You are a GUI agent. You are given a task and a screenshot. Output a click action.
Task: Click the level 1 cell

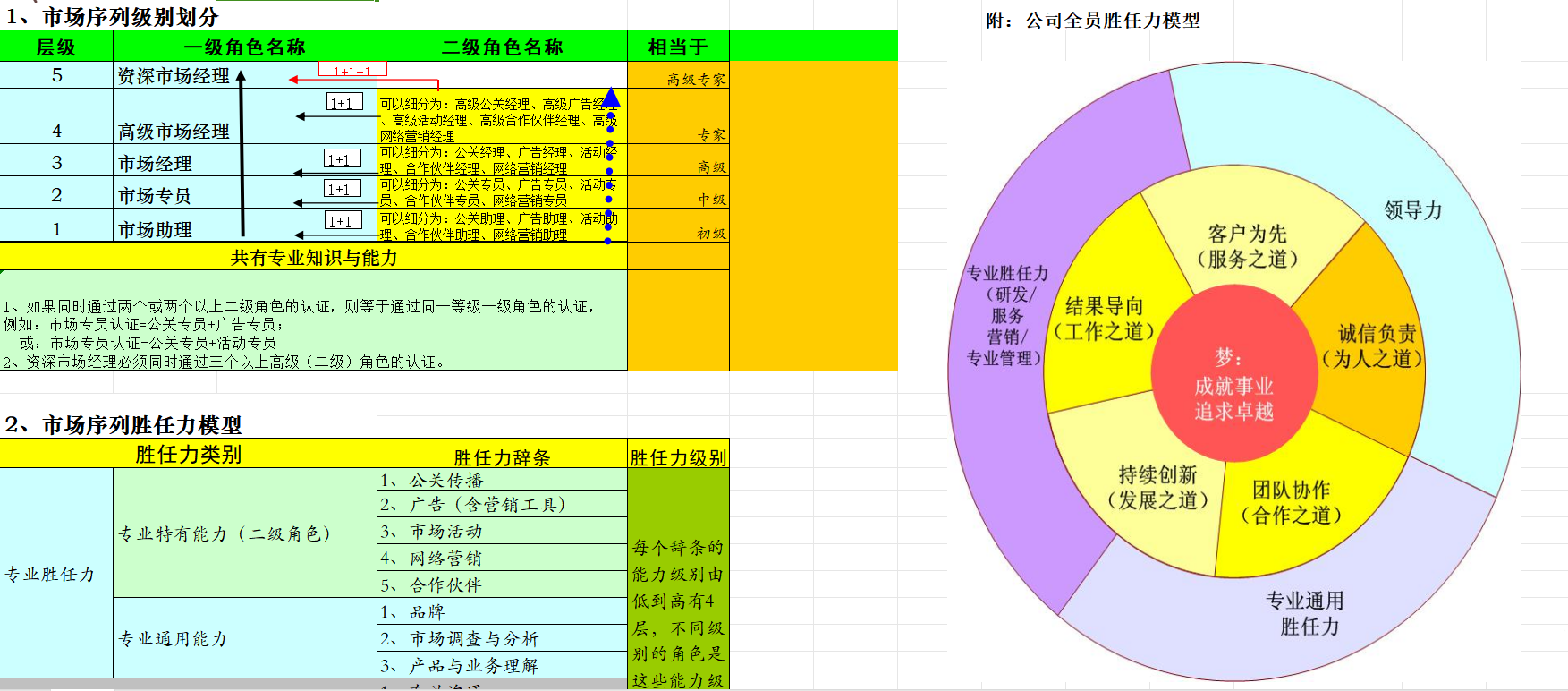click(x=56, y=226)
